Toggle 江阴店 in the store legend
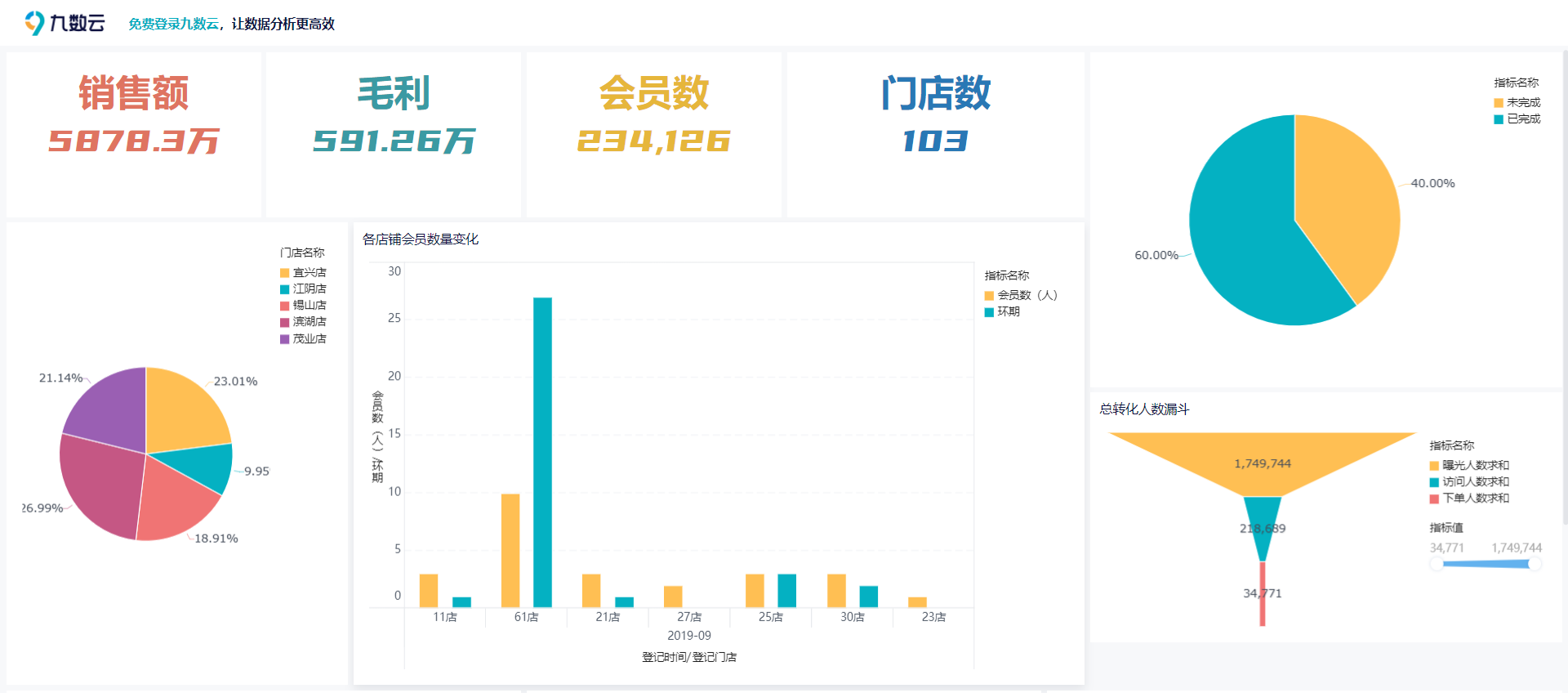1568x693 pixels. pos(303,288)
